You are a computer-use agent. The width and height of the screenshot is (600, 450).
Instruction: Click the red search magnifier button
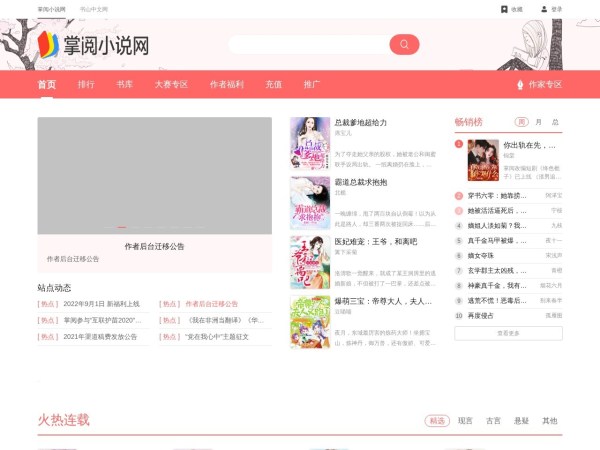403,44
